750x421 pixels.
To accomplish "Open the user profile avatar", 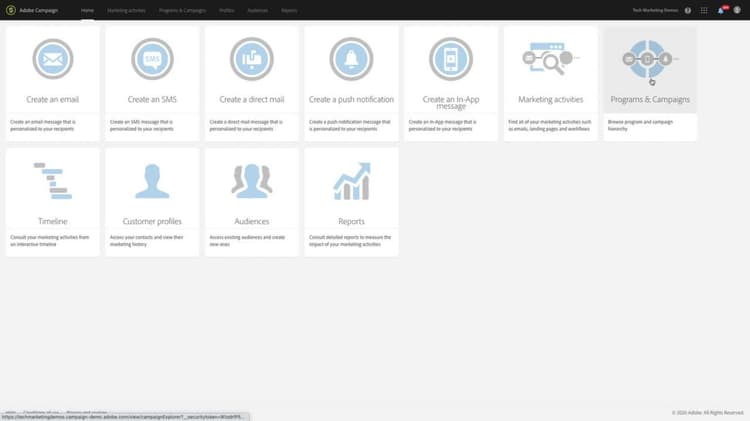I will click(x=737, y=10).
